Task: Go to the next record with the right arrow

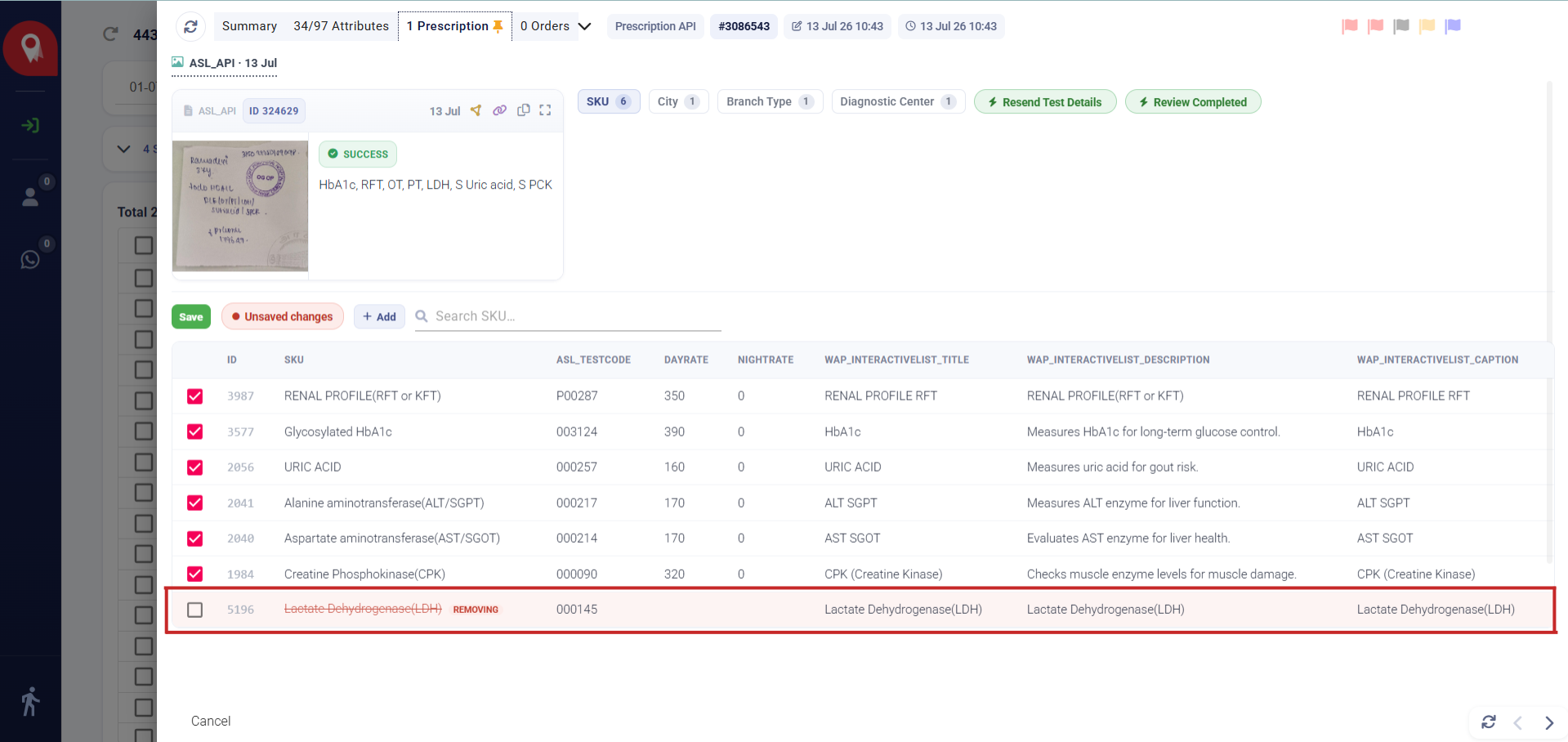Action: coord(1549,722)
